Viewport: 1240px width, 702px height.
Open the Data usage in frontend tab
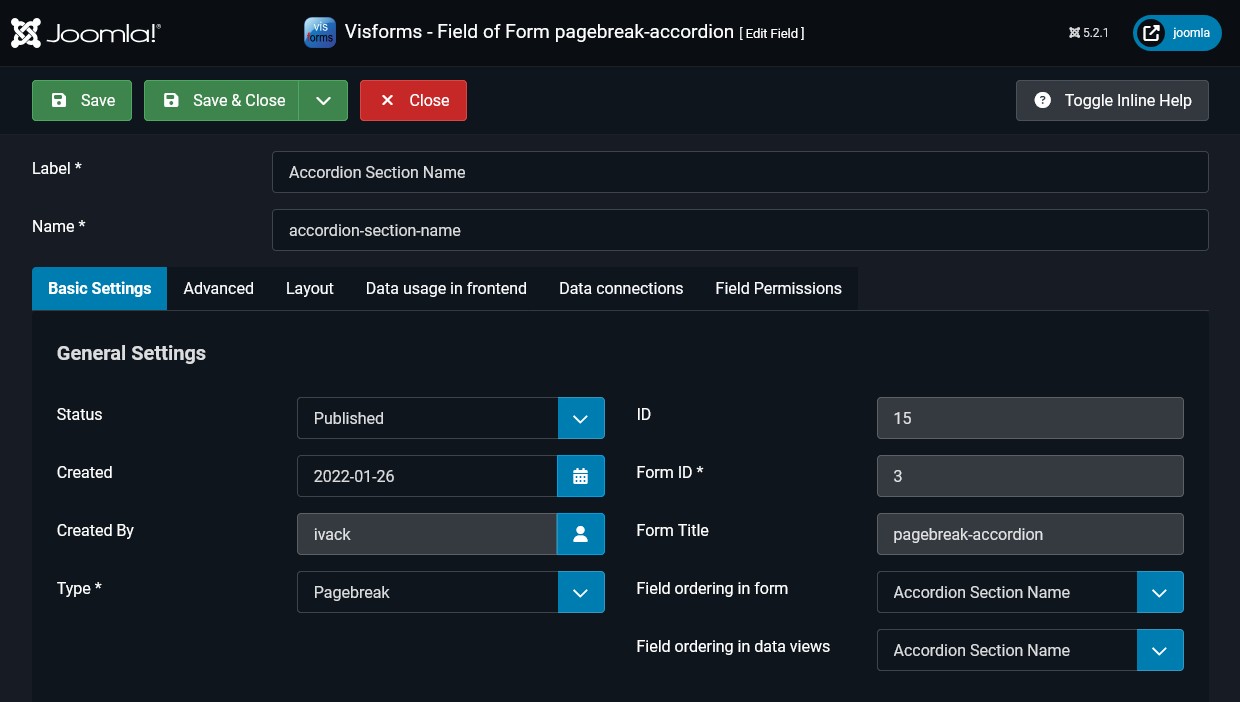click(446, 288)
